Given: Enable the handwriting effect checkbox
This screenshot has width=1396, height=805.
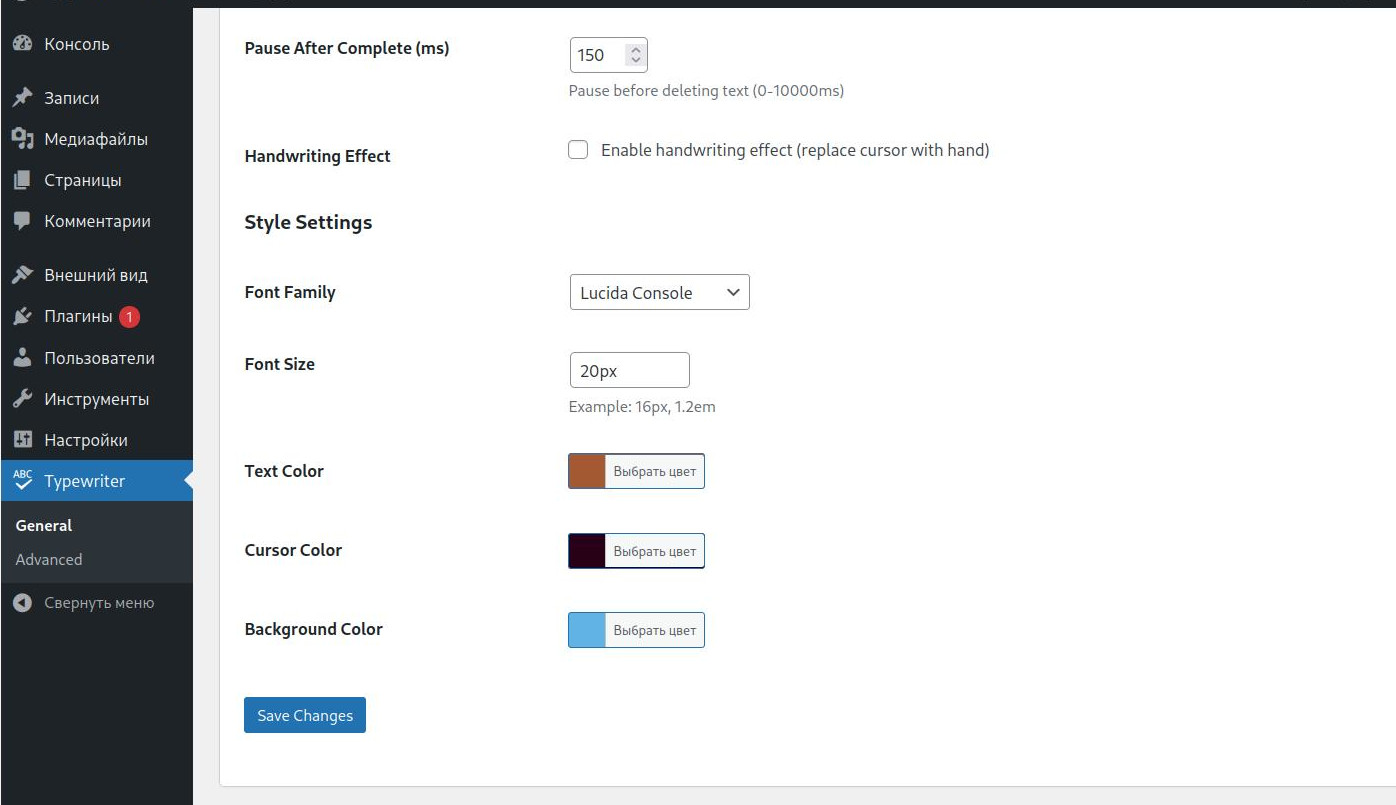Looking at the screenshot, I should point(578,150).
